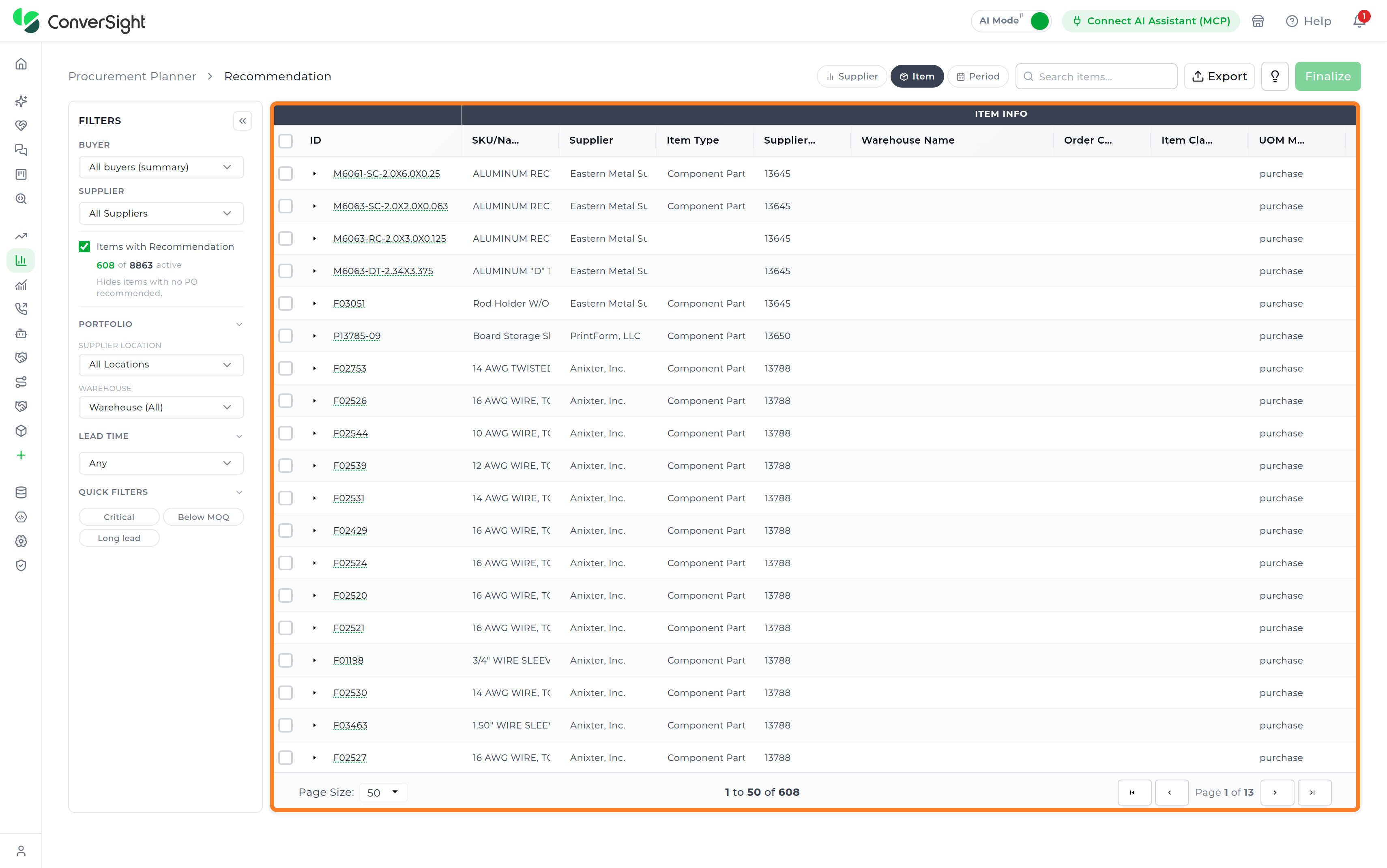Select all rows header checkbox

pyautogui.click(x=285, y=141)
